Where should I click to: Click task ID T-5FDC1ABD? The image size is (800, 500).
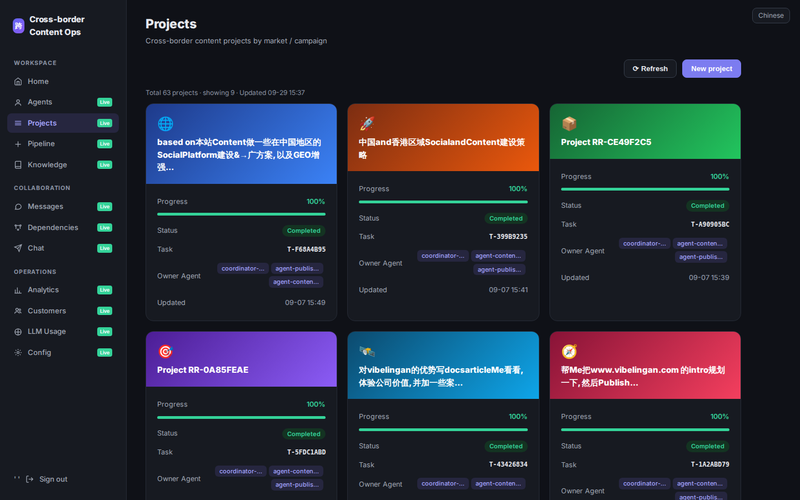(306, 452)
